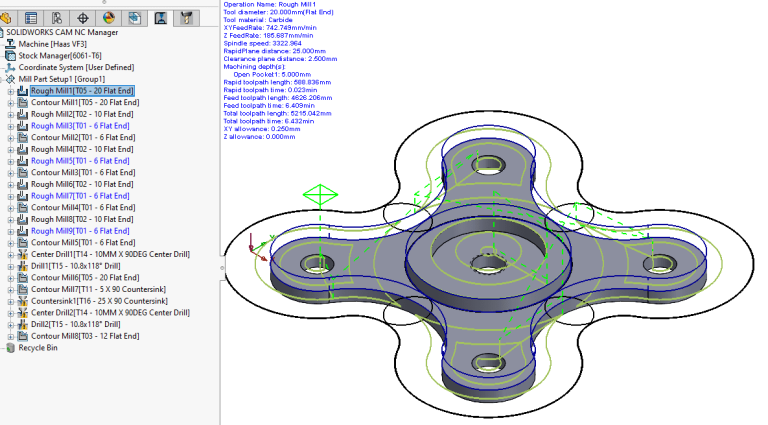Select SOLIDWORKS CAM NC Manager root node
This screenshot has width=768, height=425.
[62, 32]
